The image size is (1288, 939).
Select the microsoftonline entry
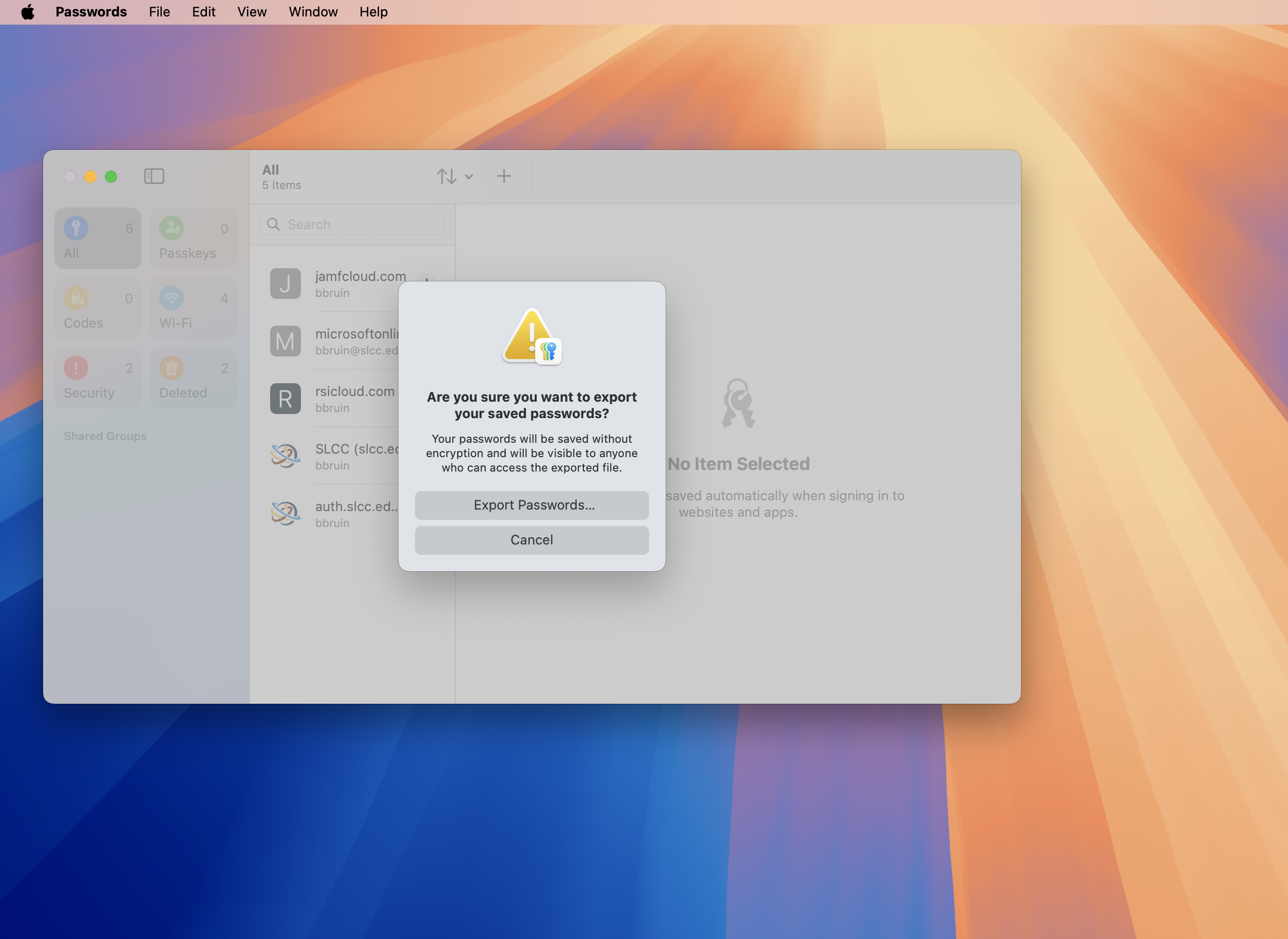click(335, 341)
